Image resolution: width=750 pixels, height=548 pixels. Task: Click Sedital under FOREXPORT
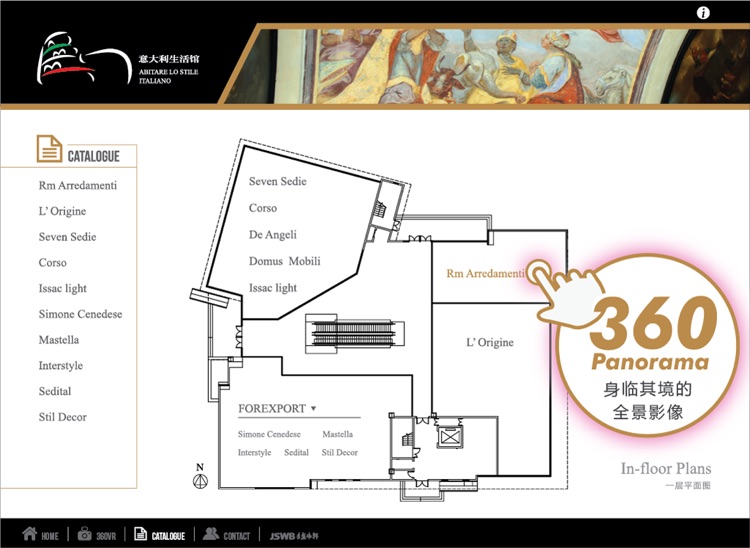tap(296, 452)
